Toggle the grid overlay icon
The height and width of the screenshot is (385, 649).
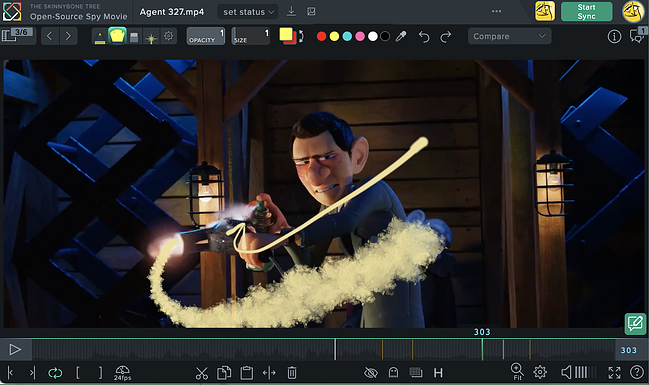coord(416,373)
